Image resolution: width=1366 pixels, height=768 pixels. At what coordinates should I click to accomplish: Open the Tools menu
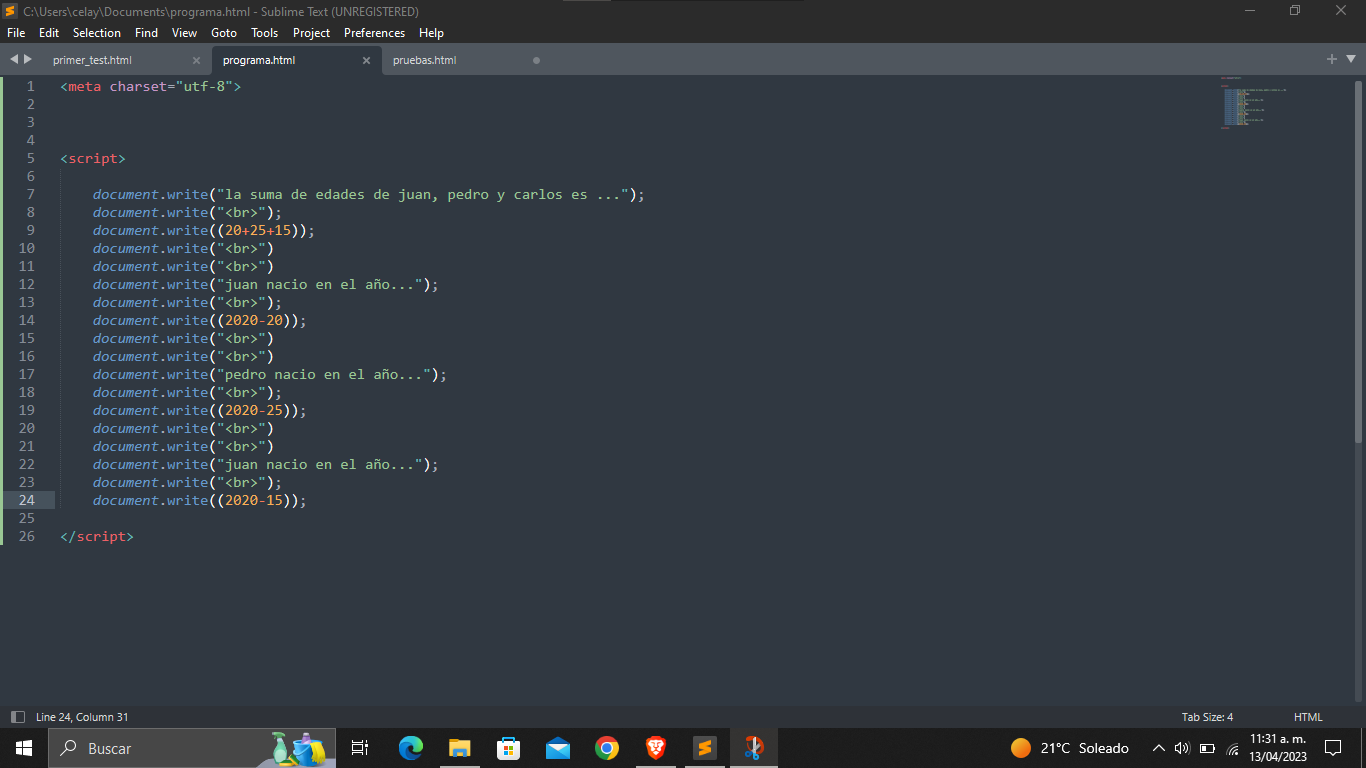(x=265, y=33)
